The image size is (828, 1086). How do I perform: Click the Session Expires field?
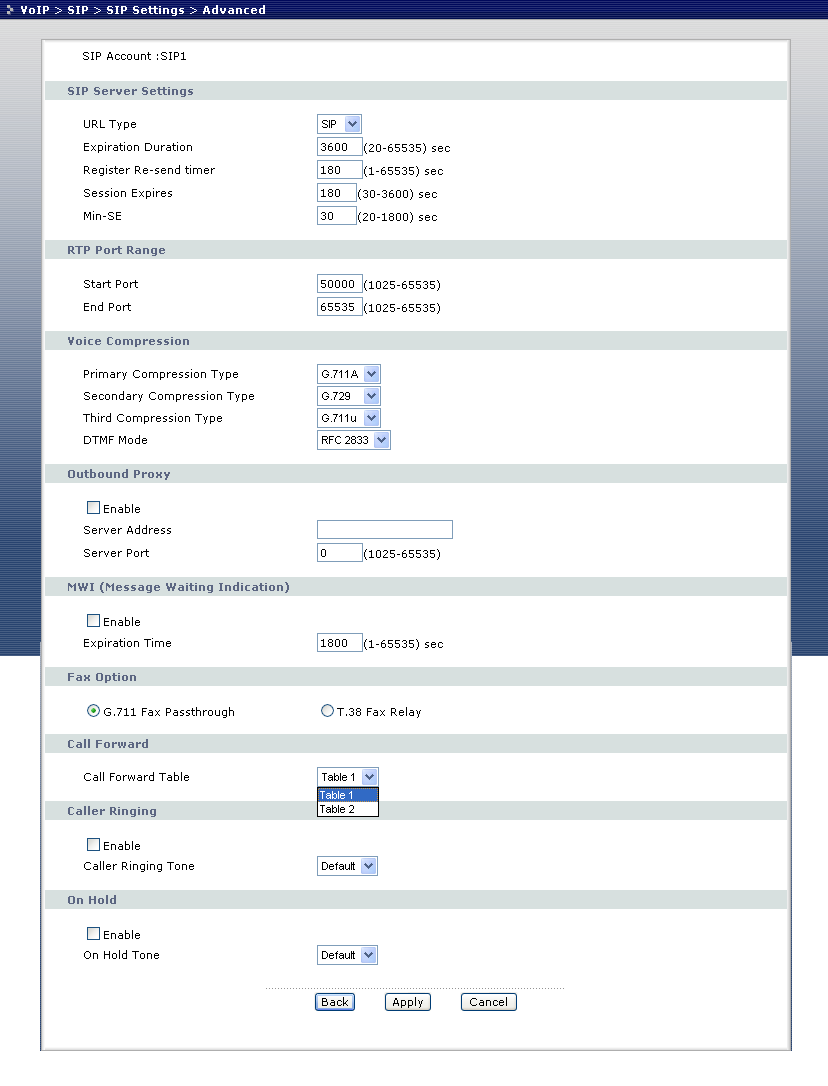336,193
